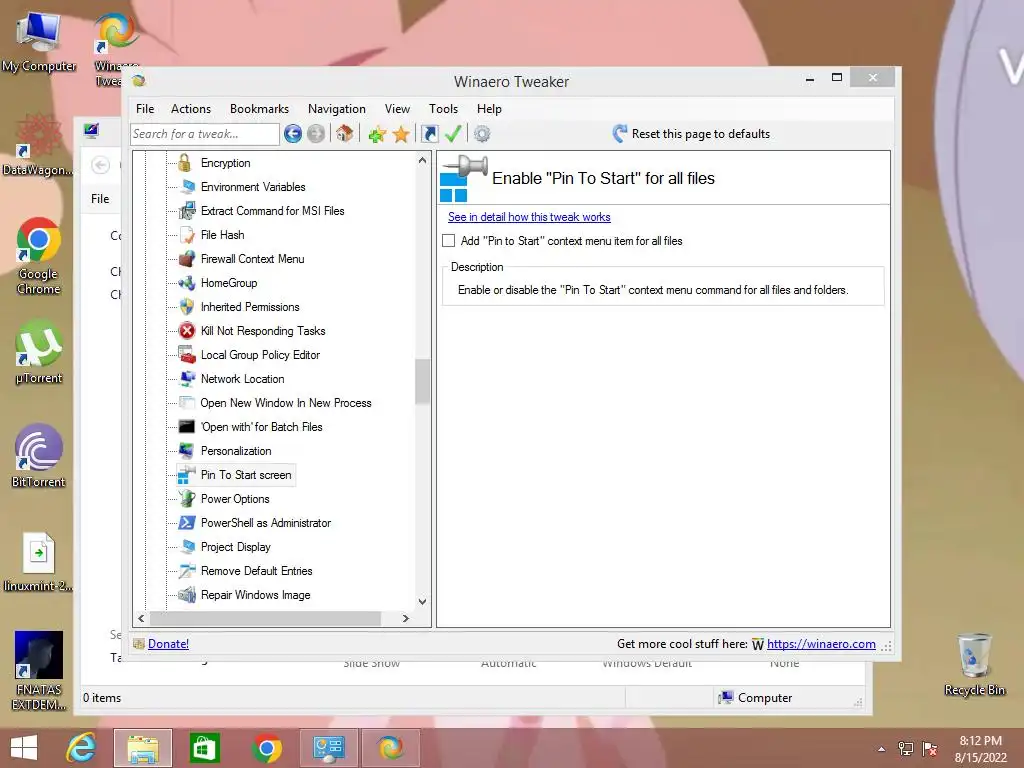This screenshot has width=1024, height=768.
Task: Click back arrow in background Explorer window
Action: tap(100, 165)
